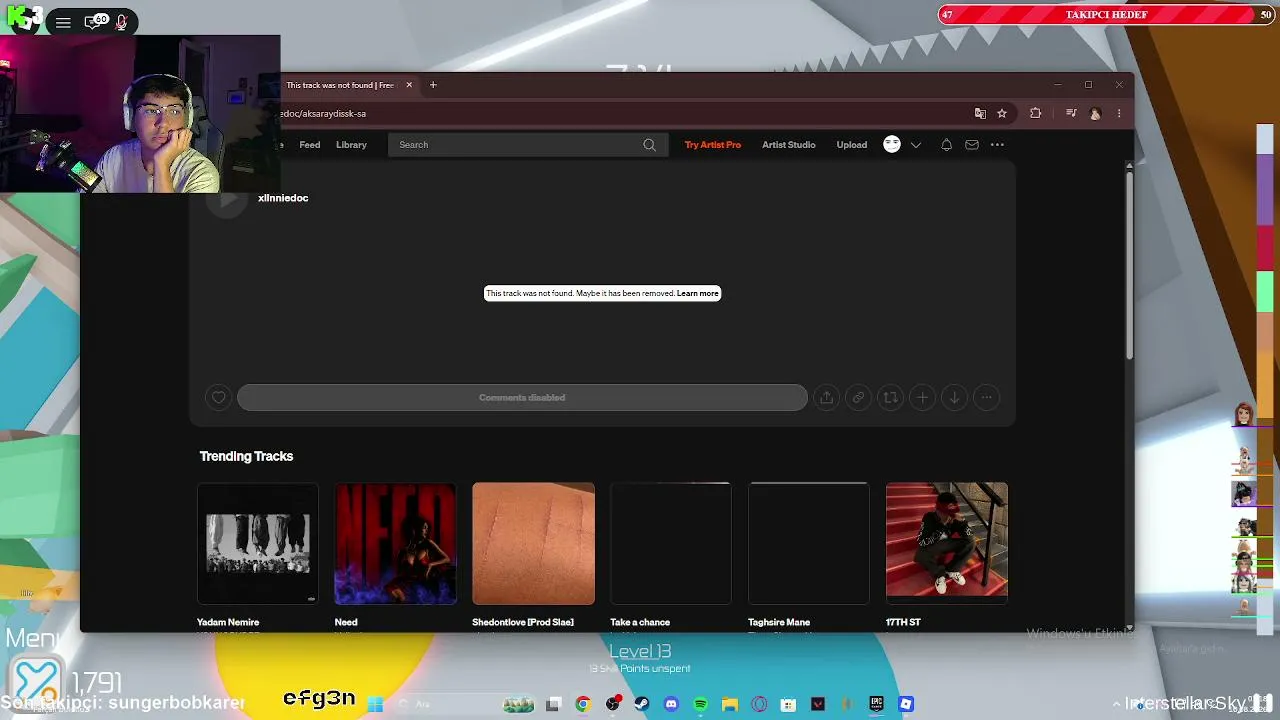Click the Need track title
1280x720 pixels.
click(346, 622)
